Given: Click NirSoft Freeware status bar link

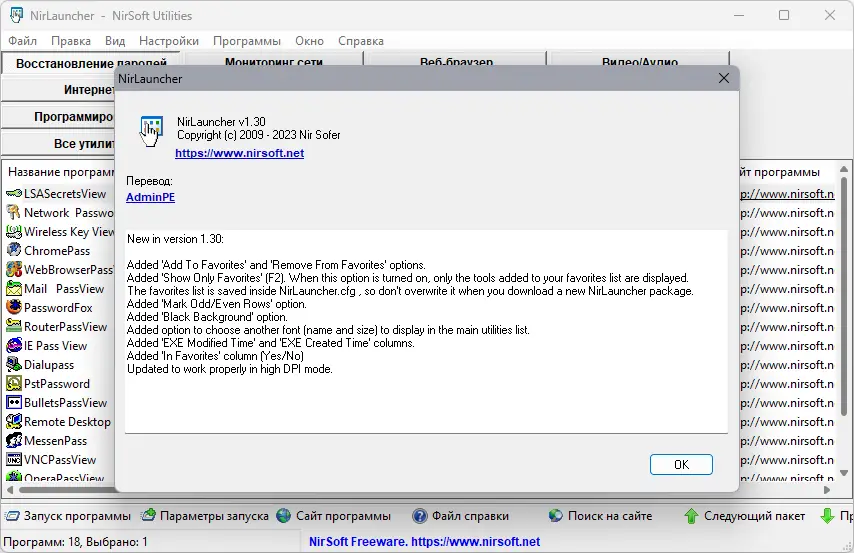Looking at the screenshot, I should [424, 542].
